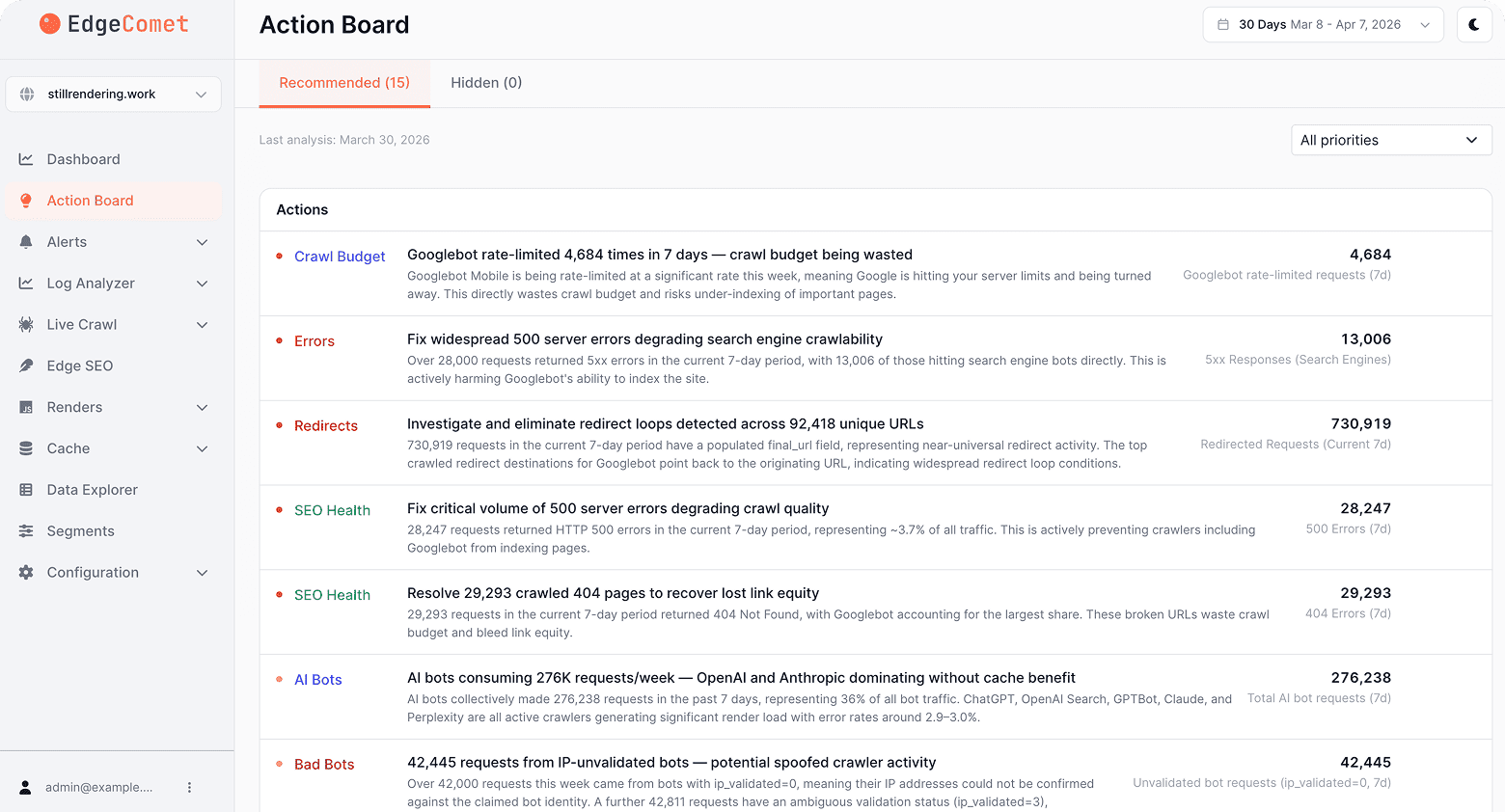Image resolution: width=1505 pixels, height=812 pixels.
Task: Expand the Log Analyzer menu chevron
Action: pos(203,284)
